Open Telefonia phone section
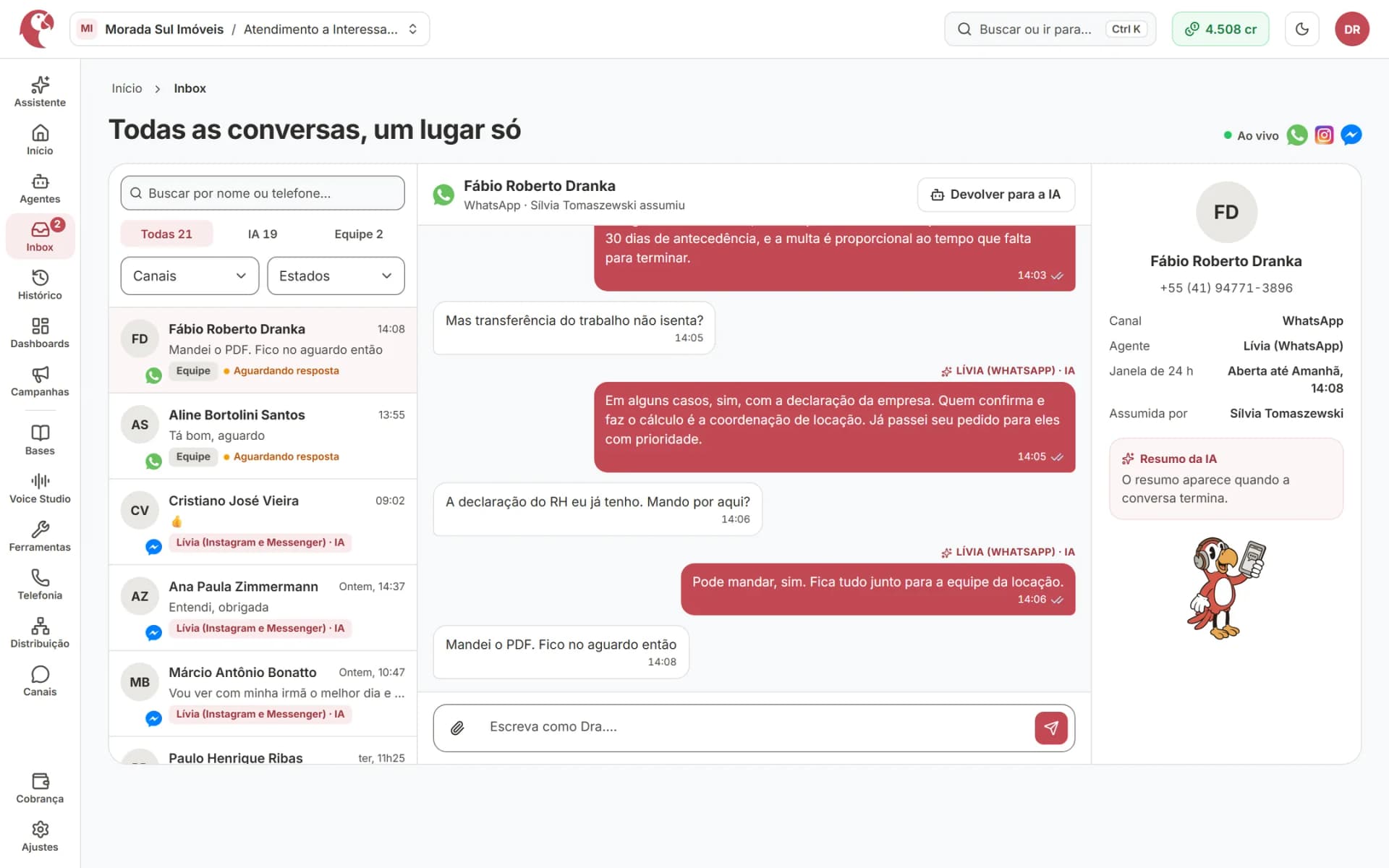Viewport: 1389px width, 868px height. (40, 585)
